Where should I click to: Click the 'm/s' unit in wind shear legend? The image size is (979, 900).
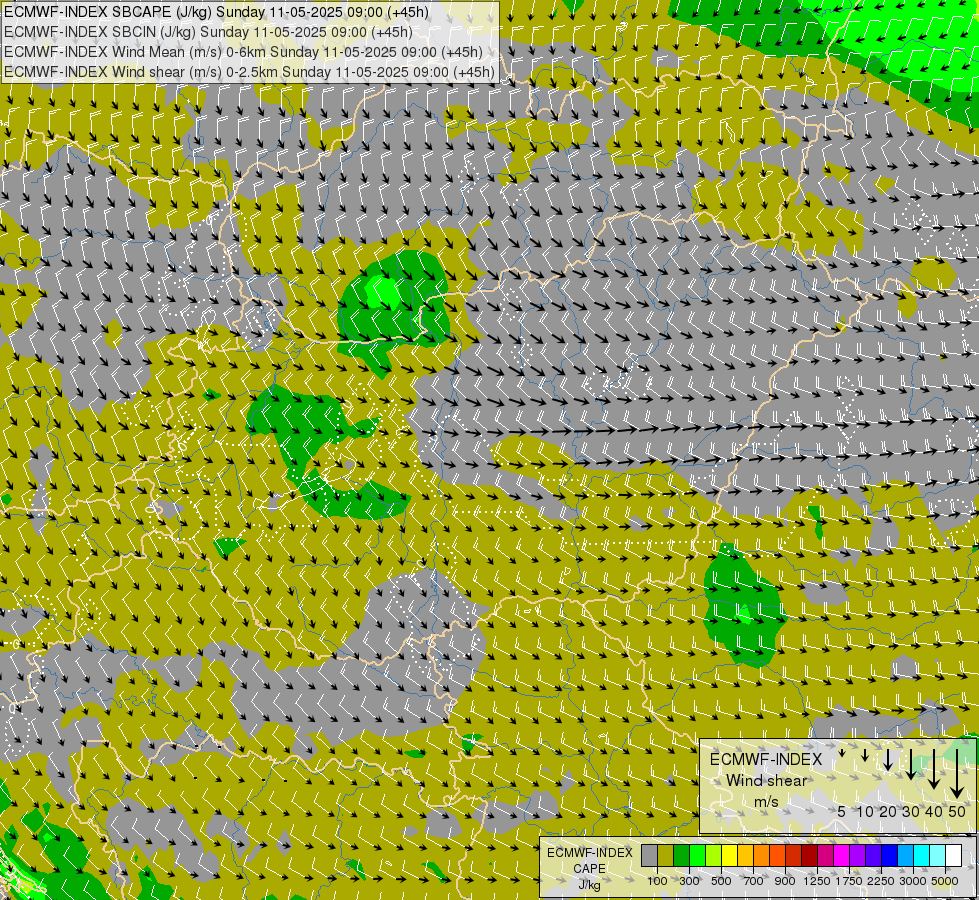coord(766,802)
